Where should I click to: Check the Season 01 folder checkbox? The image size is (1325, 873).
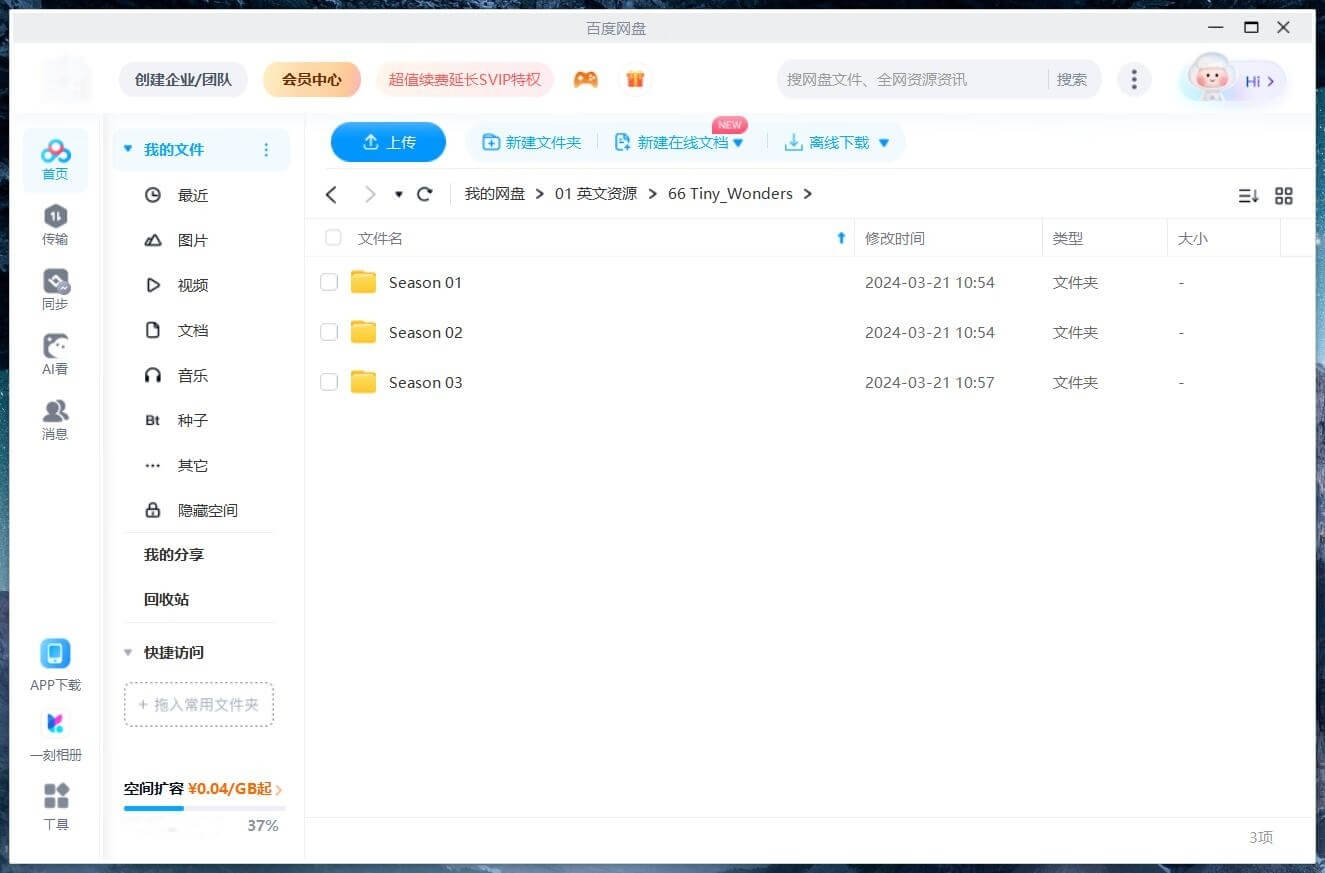tap(329, 283)
